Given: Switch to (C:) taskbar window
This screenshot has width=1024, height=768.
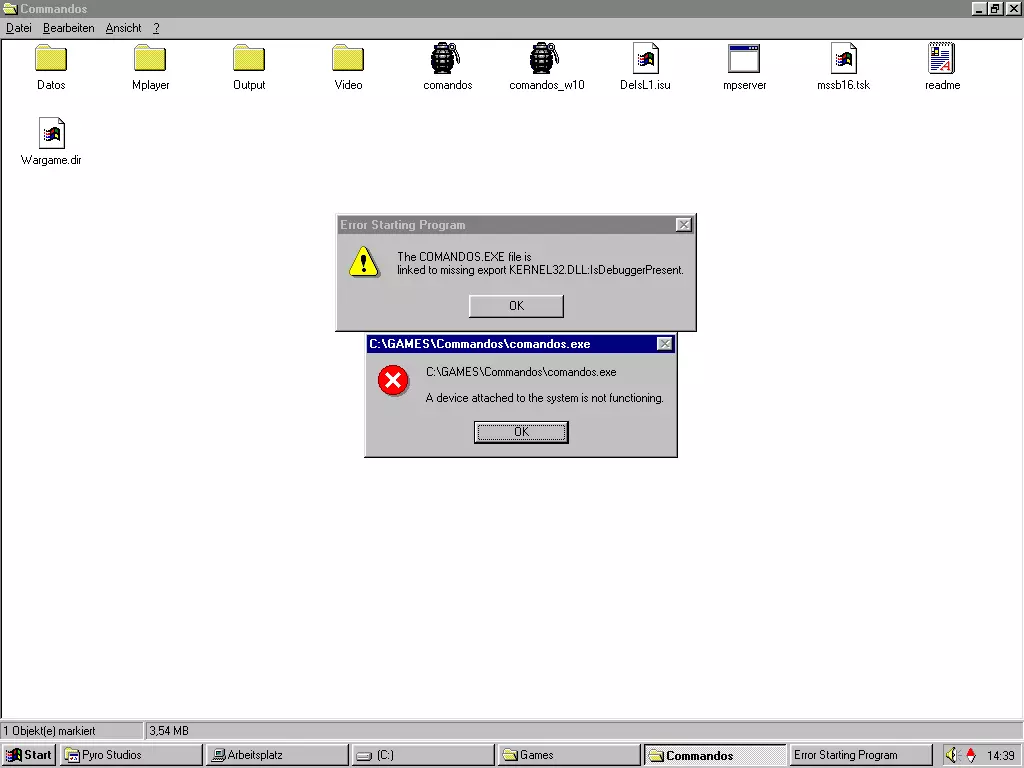Looking at the screenshot, I should [x=423, y=755].
